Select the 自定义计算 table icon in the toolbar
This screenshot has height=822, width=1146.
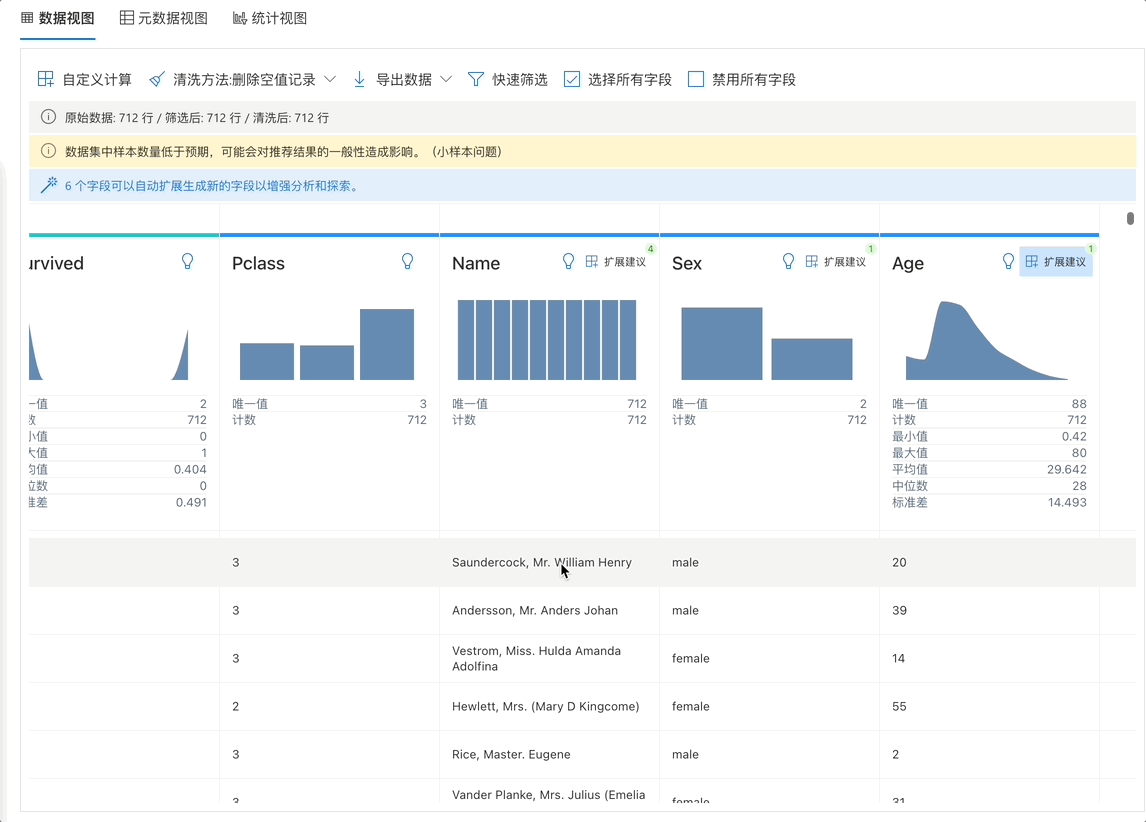tap(45, 78)
